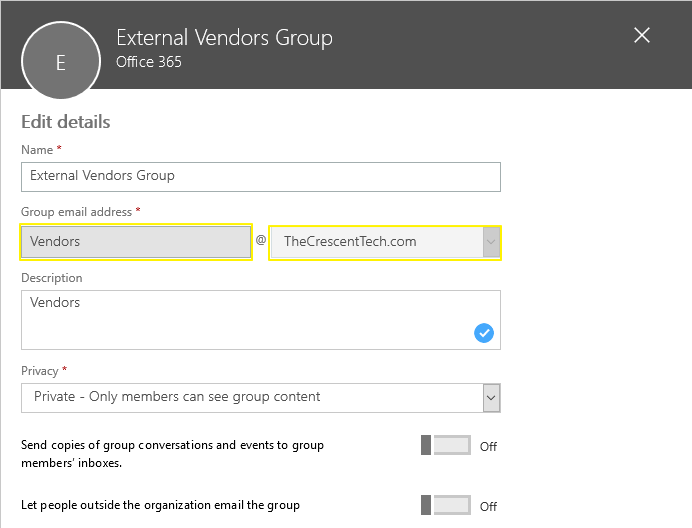The height and width of the screenshot is (528, 692).
Task: Click the External Vendors Group header title
Action: (224, 38)
